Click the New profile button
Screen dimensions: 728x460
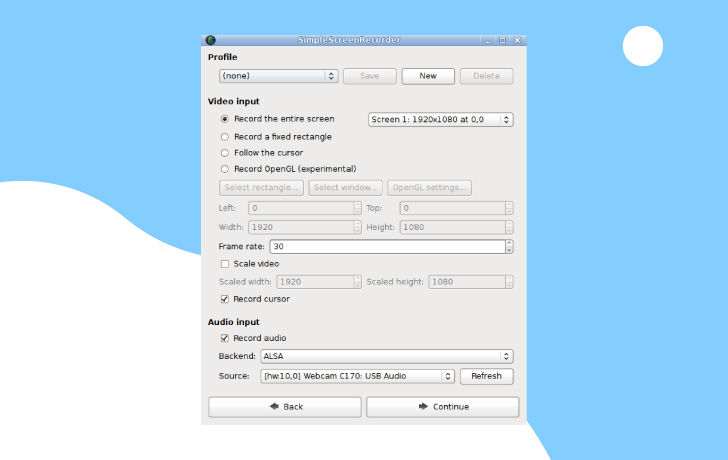(428, 76)
